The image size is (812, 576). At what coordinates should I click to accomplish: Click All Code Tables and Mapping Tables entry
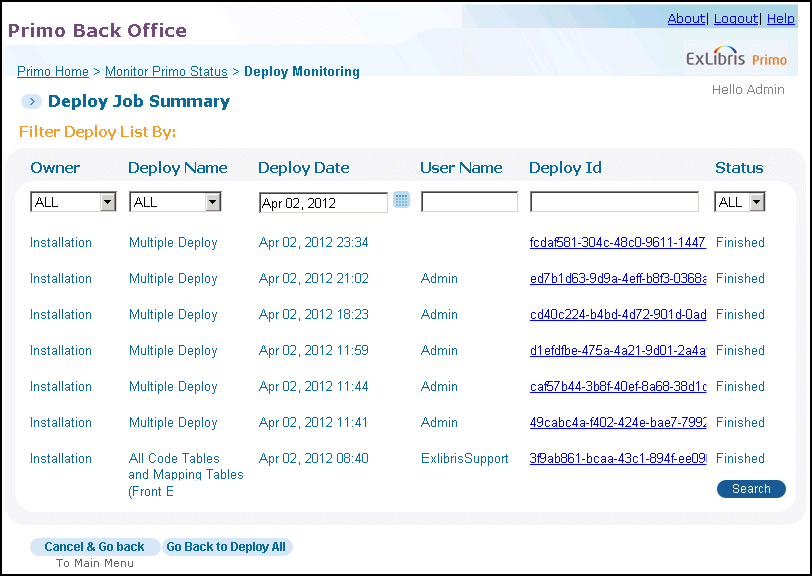pyautogui.click(x=186, y=474)
